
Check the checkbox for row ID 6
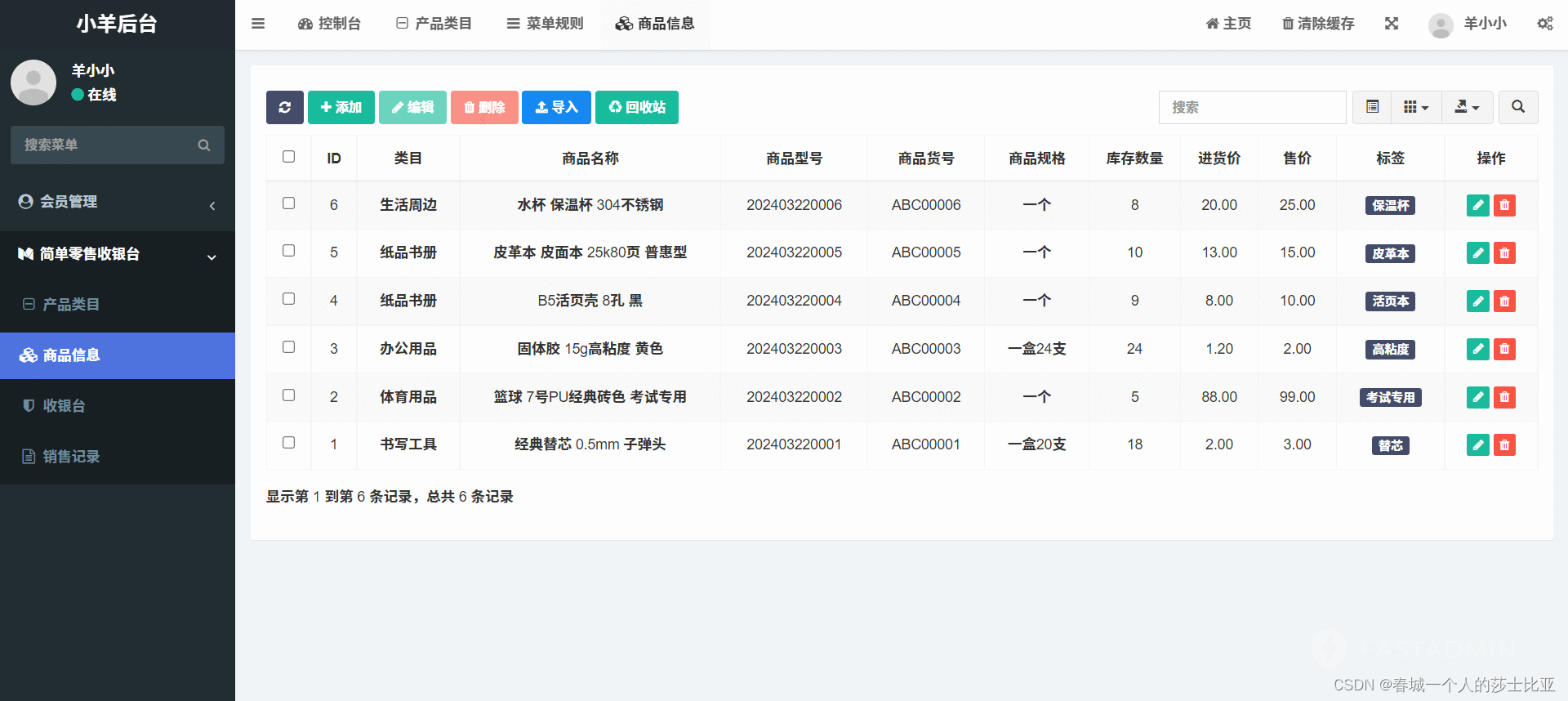(288, 203)
